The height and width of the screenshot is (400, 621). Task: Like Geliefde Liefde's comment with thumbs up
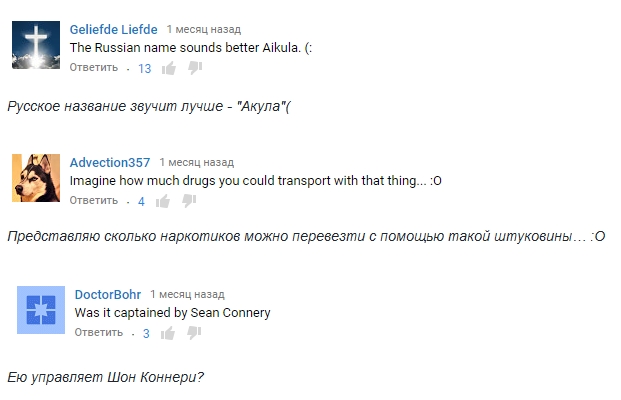click(x=169, y=68)
